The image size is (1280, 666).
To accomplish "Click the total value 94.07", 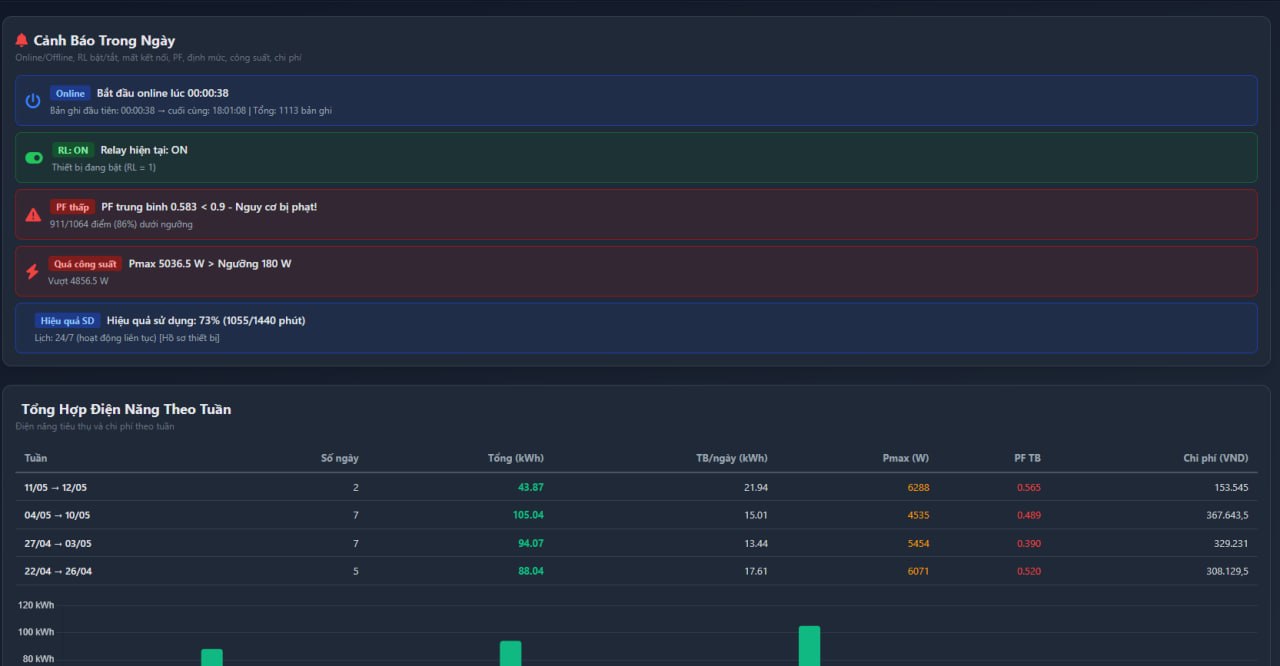I will click(531, 543).
